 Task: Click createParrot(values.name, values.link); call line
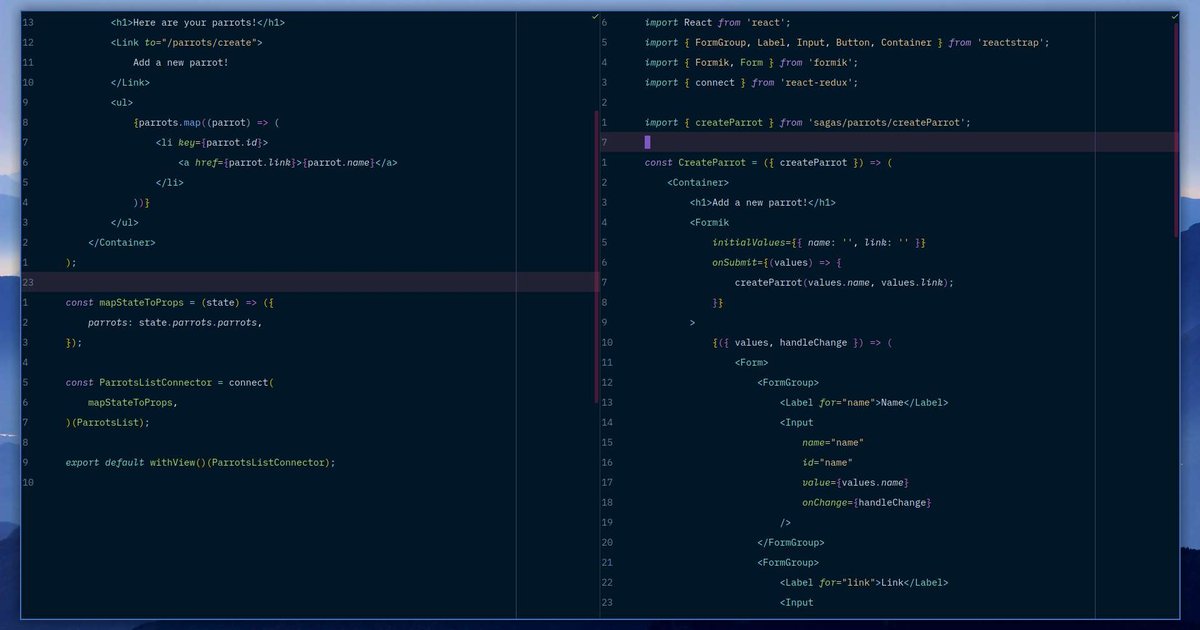click(844, 282)
